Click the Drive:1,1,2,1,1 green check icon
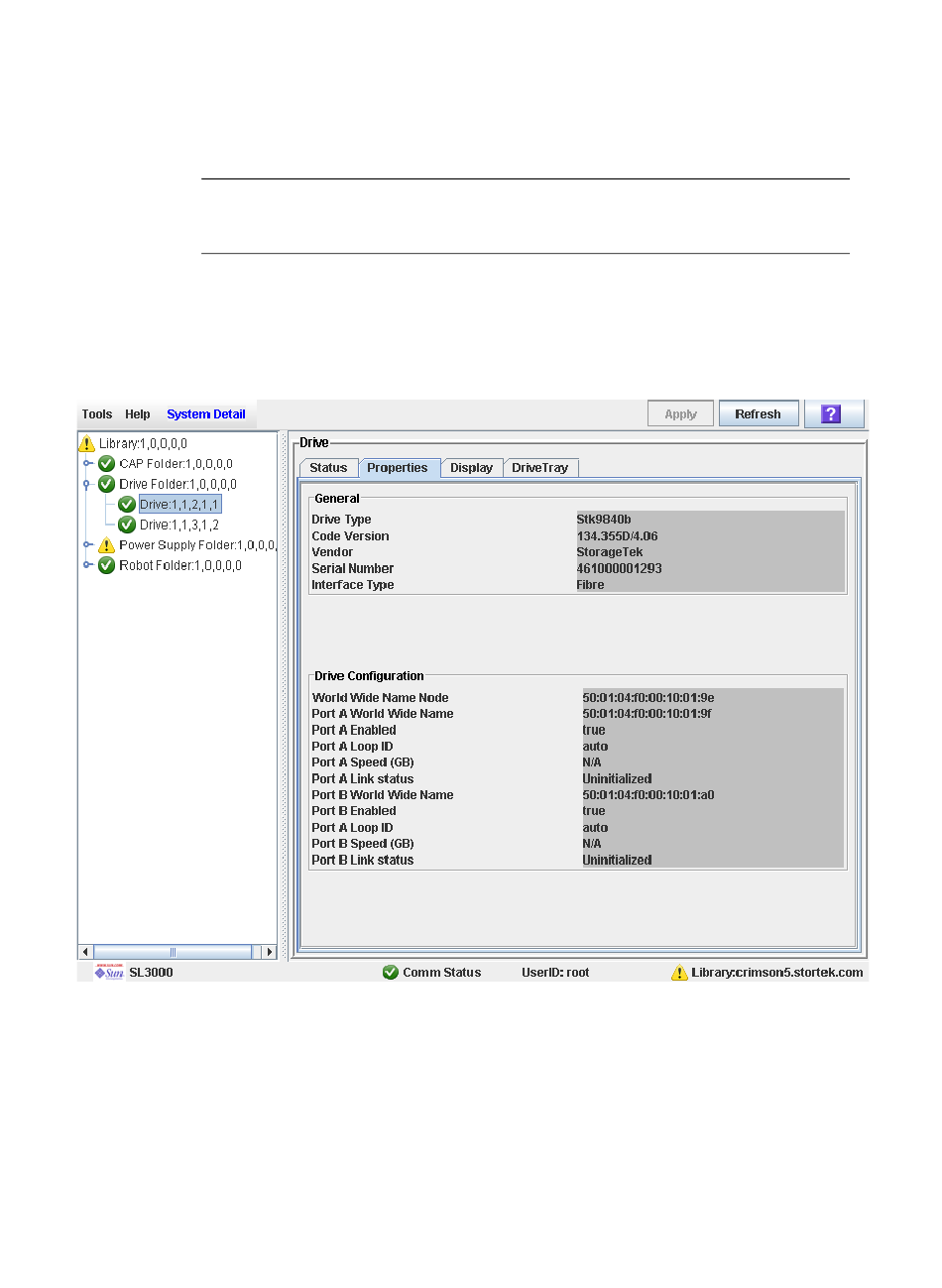Image resolution: width=942 pixels, height=1288 pixels. coord(127,505)
